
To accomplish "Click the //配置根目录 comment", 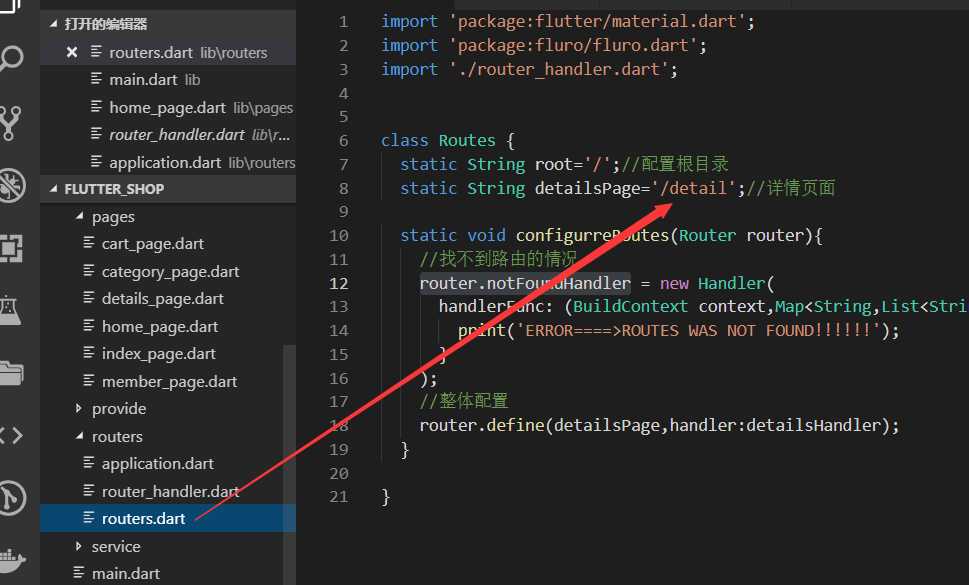I will pyautogui.click(x=675, y=164).
